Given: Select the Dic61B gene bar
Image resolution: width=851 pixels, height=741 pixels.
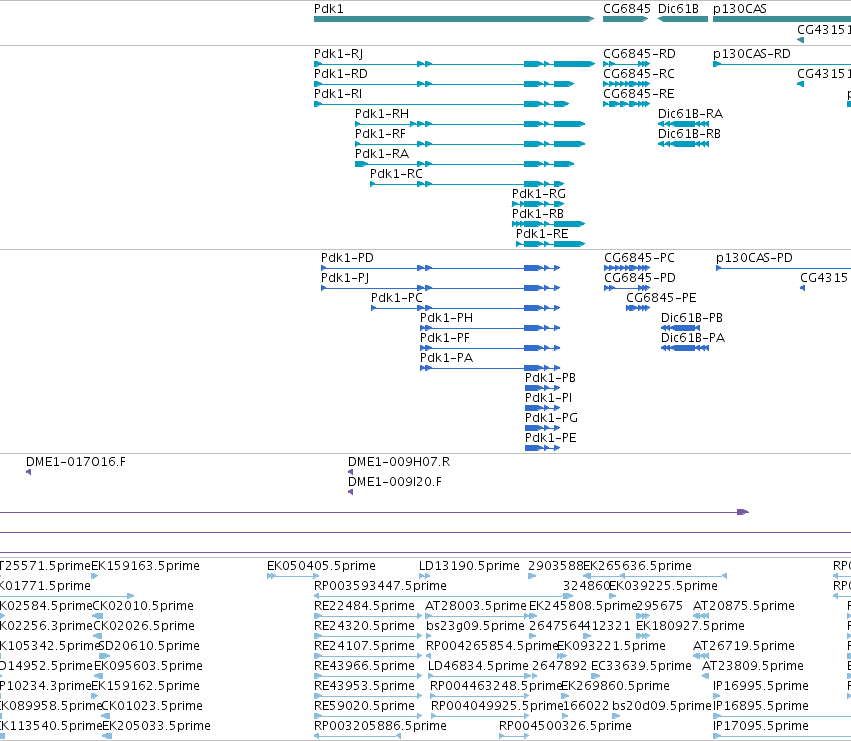Looking at the screenshot, I should tap(683, 19).
